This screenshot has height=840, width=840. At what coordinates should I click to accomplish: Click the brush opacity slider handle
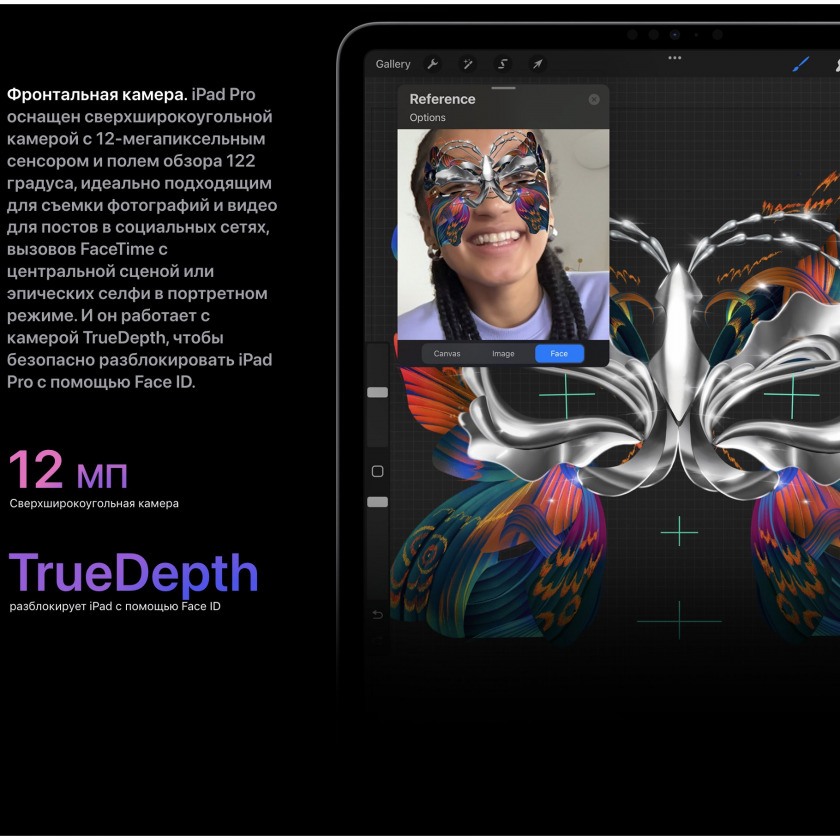pos(378,502)
